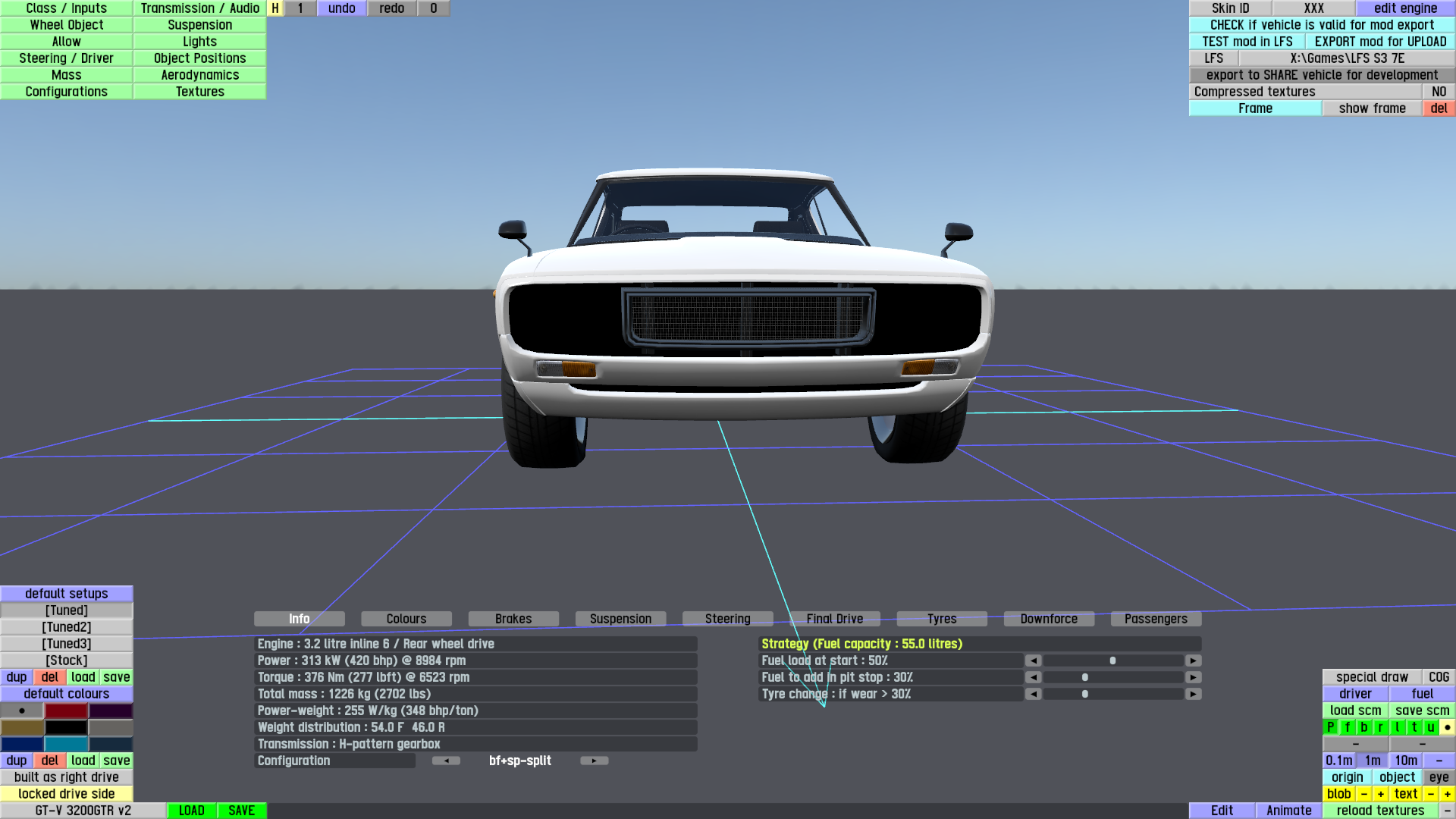Switch to previous Configuration with left arrow
Image resolution: width=1456 pixels, height=819 pixels.
tap(446, 761)
